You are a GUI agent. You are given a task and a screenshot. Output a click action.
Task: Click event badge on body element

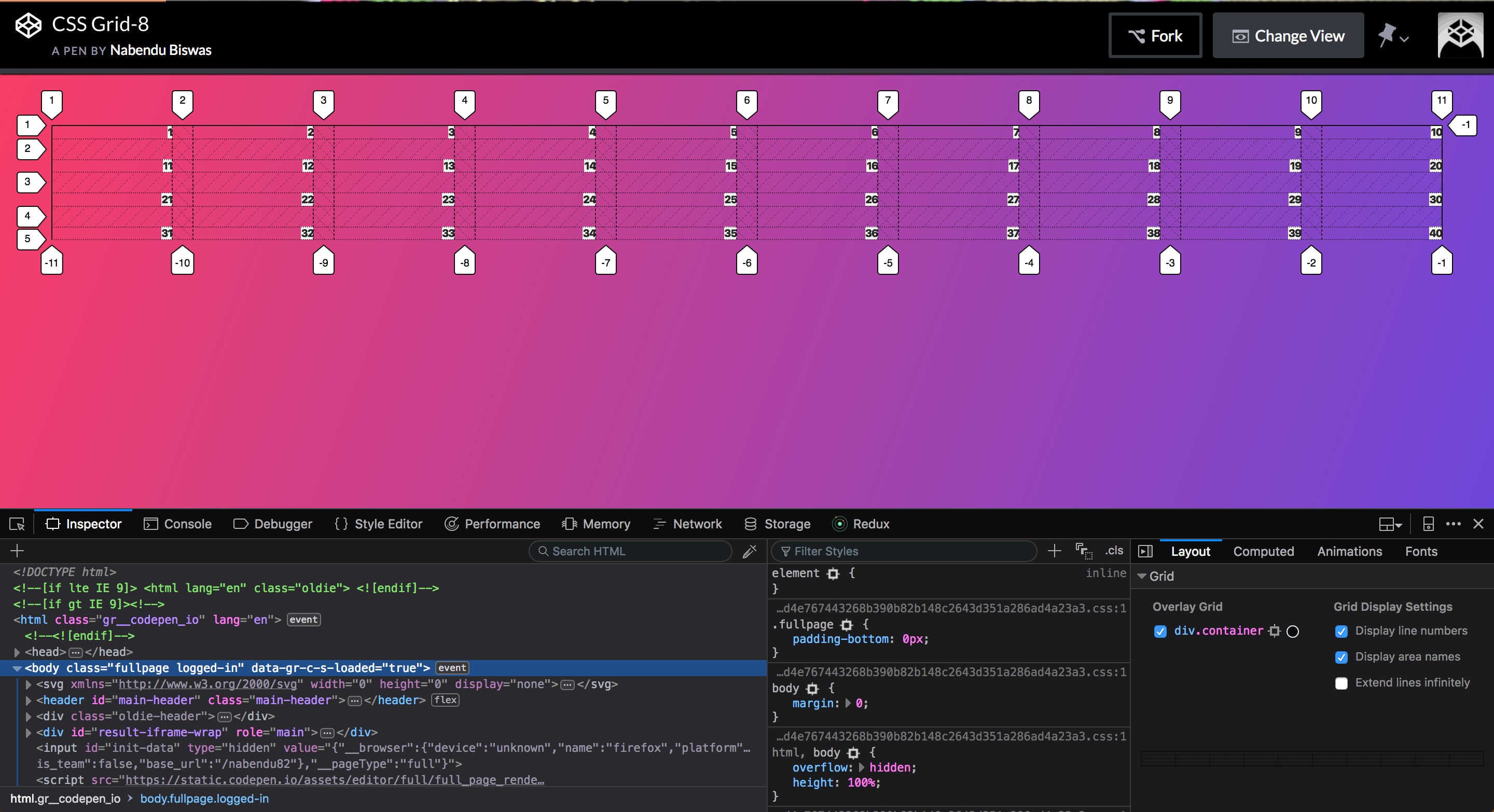click(x=452, y=668)
